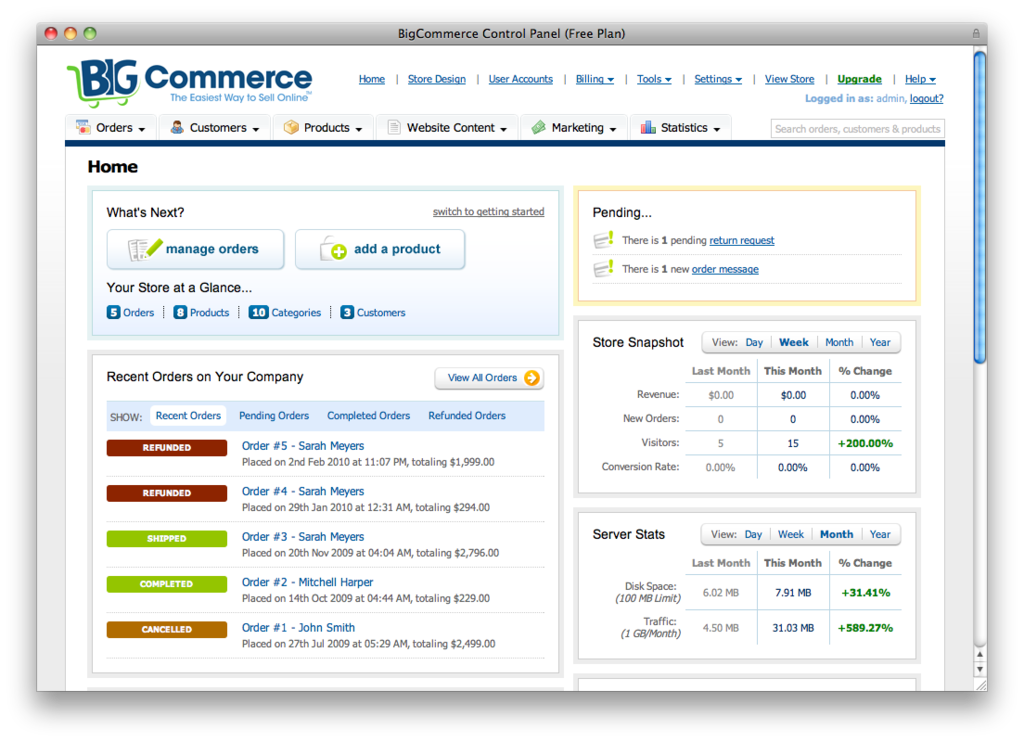Expand the Settings dropdown menu
This screenshot has height=742, width=1024.
pos(718,79)
